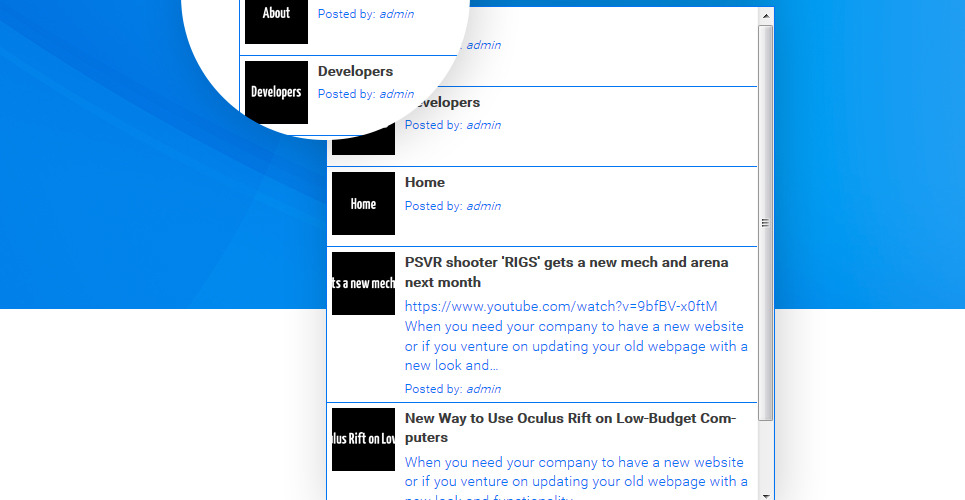Click admin link beside magnified About thumbnail

pos(396,14)
